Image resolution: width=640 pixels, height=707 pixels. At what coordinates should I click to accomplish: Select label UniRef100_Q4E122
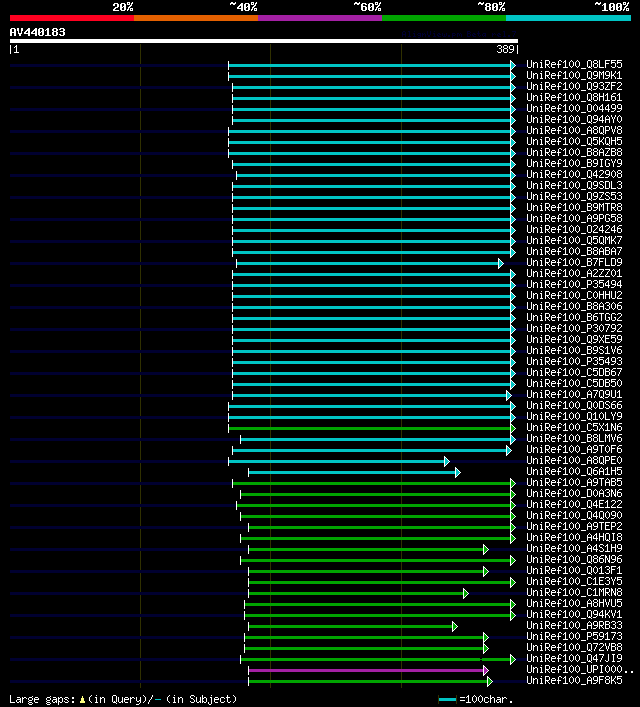point(574,504)
